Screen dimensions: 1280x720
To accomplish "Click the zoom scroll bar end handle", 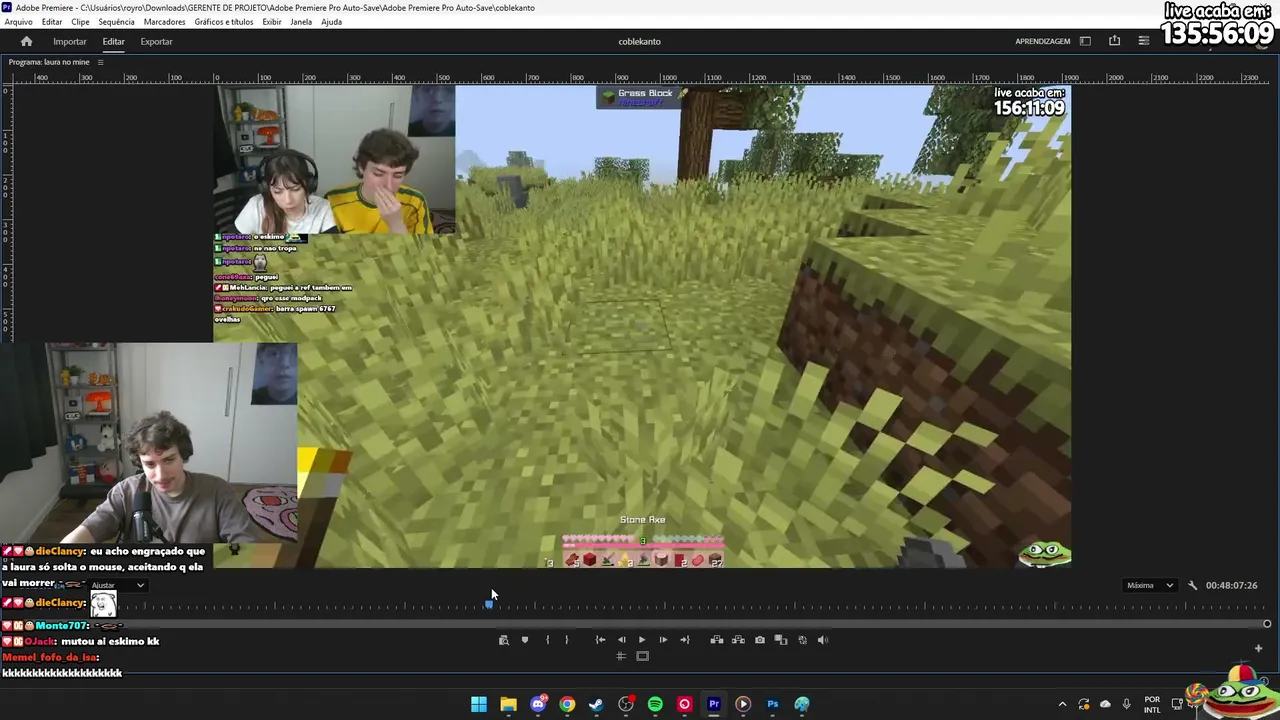I will (1267, 624).
